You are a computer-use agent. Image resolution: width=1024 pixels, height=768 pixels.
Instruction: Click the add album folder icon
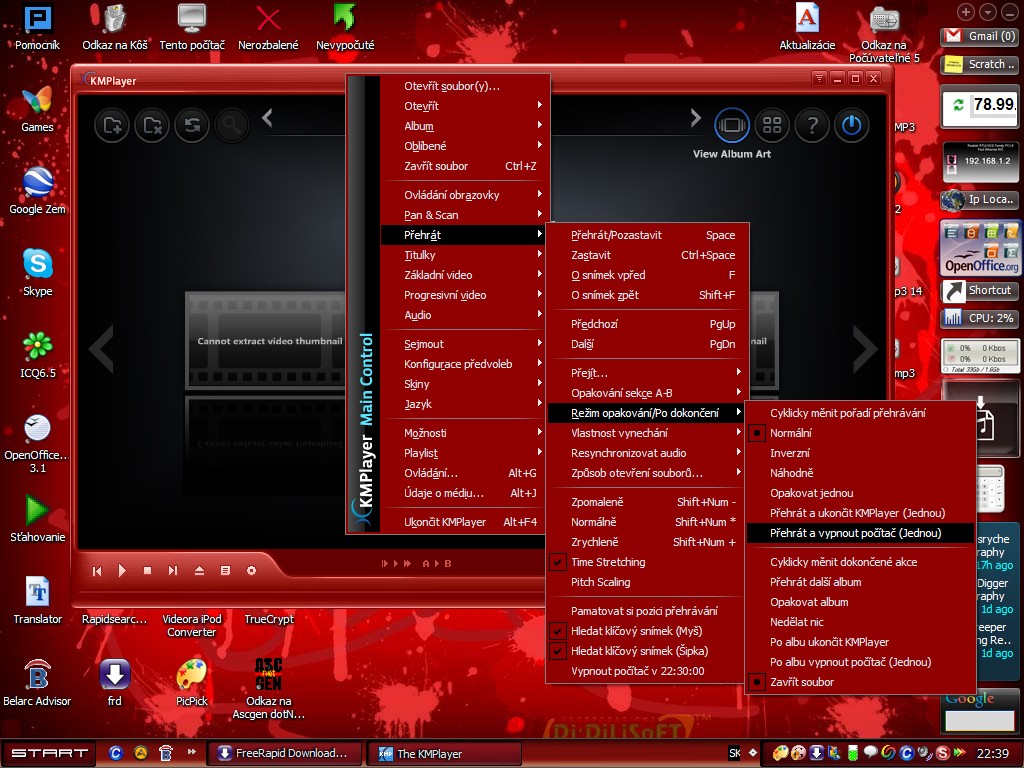coord(112,125)
